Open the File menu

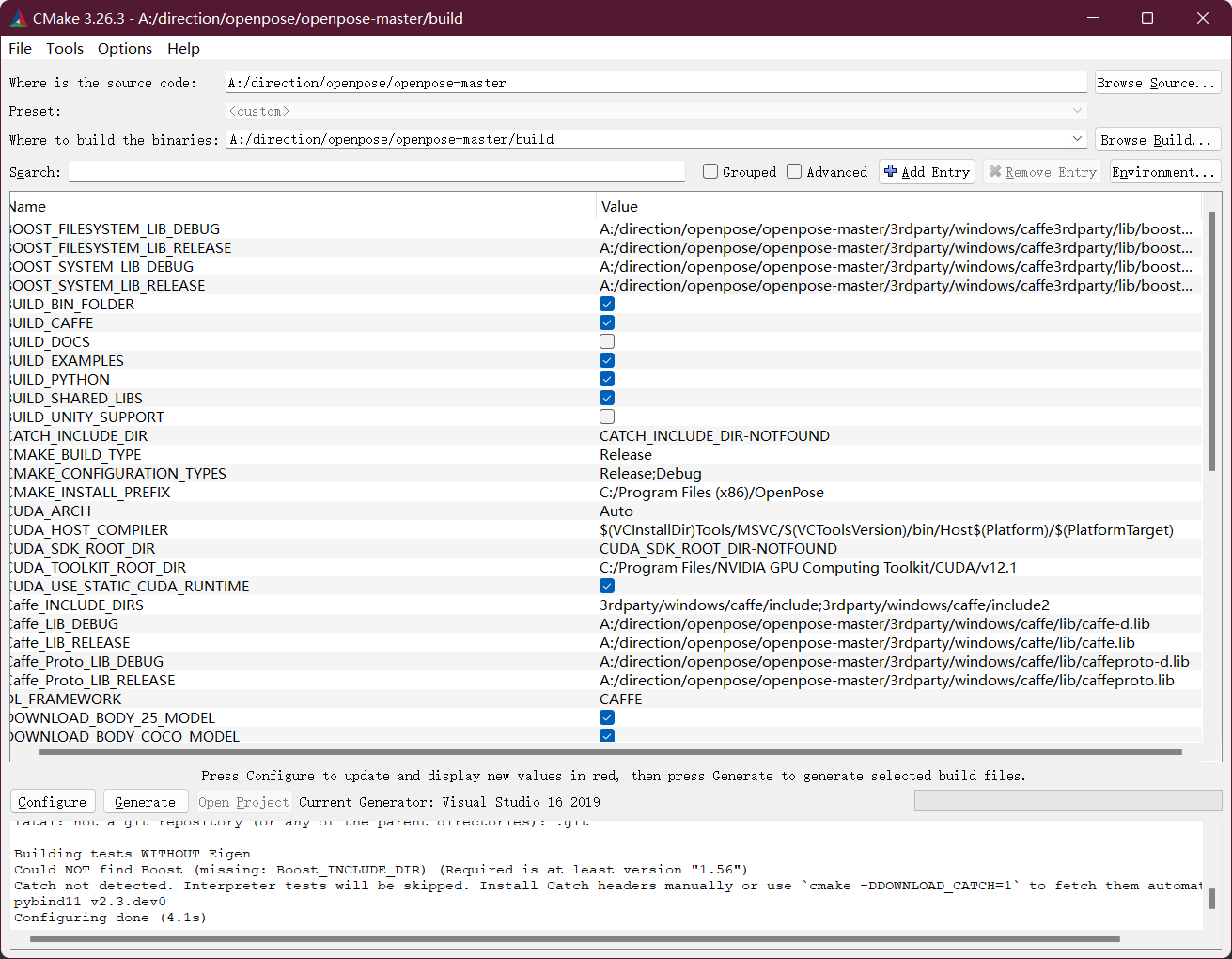click(x=20, y=48)
